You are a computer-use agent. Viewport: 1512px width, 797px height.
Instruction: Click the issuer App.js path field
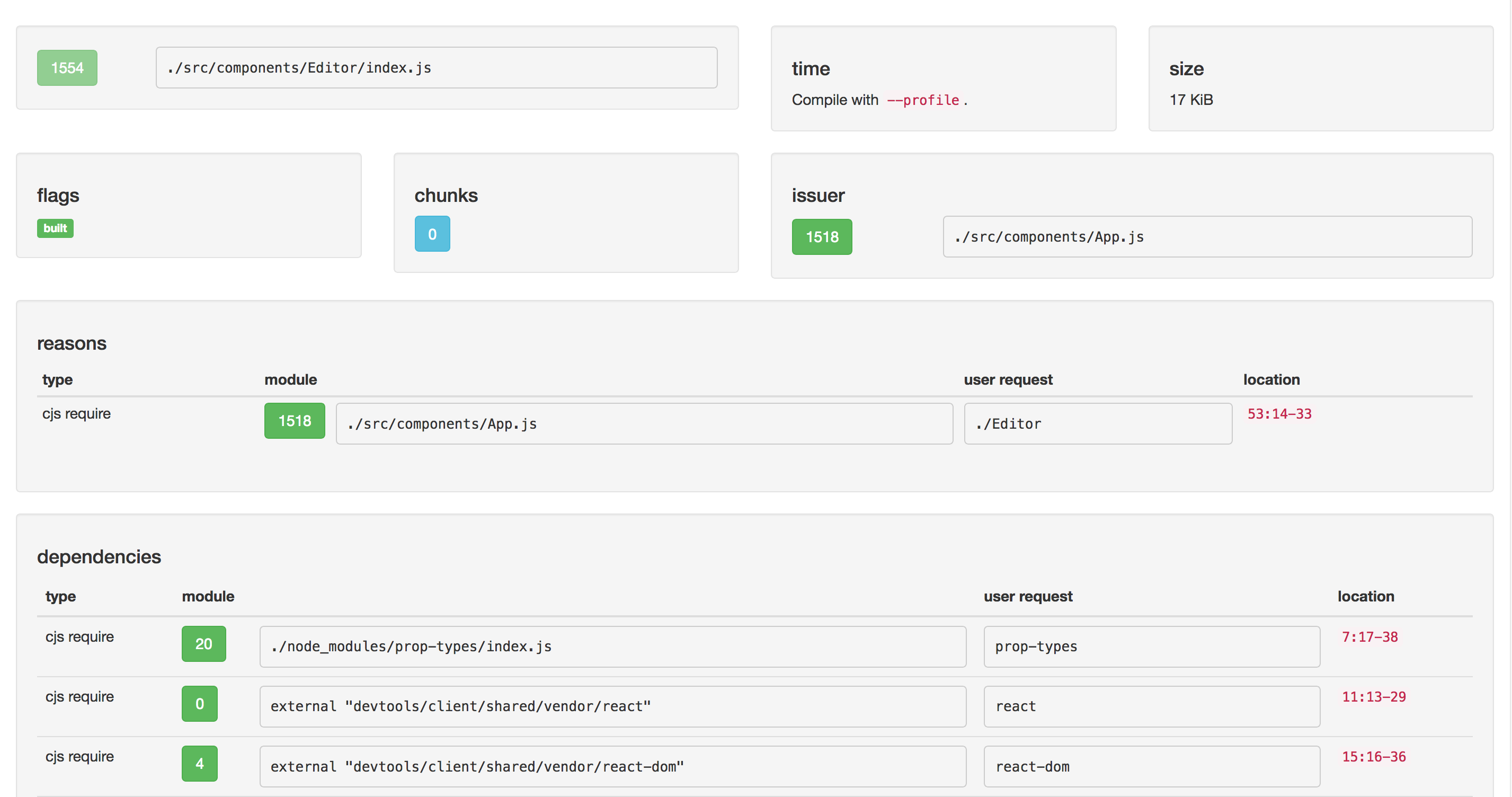1207,237
